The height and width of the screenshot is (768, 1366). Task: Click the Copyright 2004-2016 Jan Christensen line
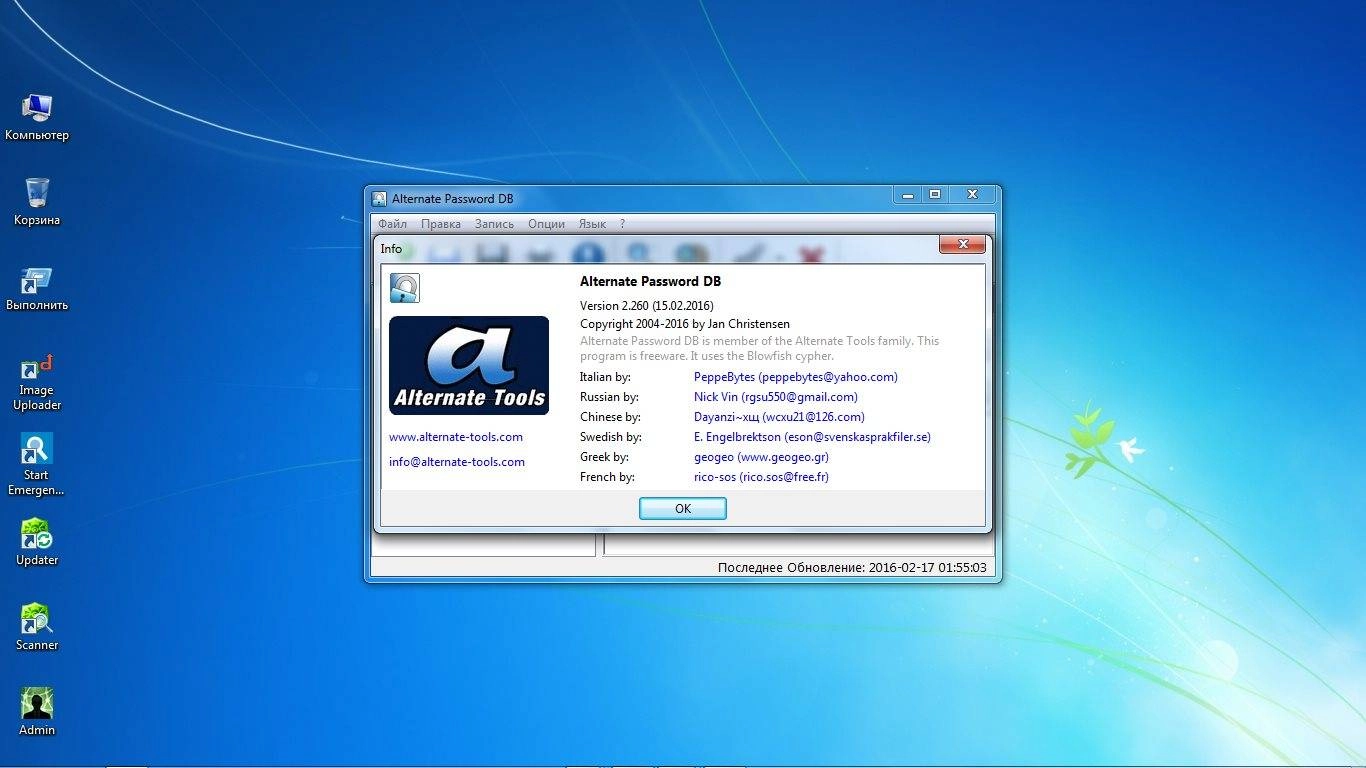coord(685,324)
